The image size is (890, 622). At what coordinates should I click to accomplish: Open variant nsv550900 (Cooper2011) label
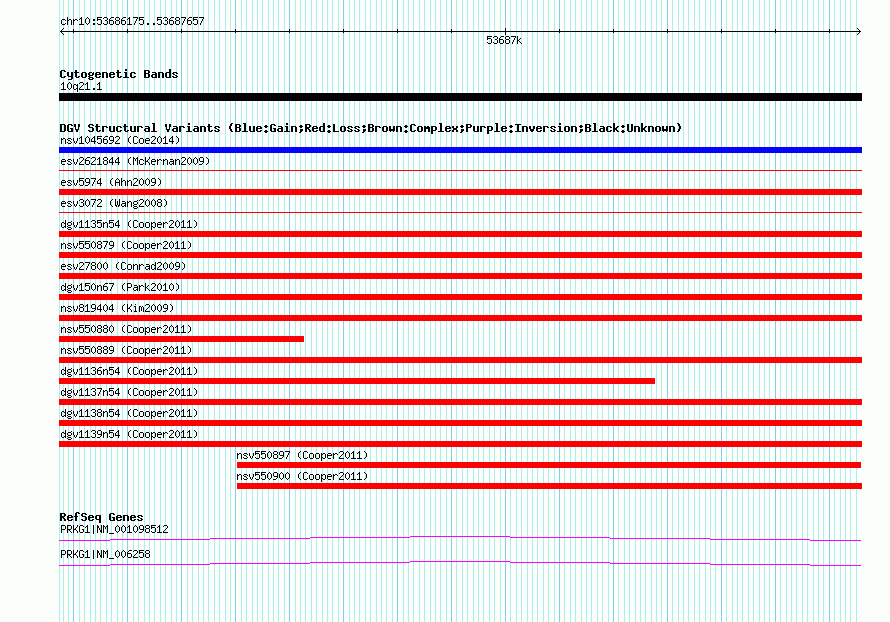(303, 476)
